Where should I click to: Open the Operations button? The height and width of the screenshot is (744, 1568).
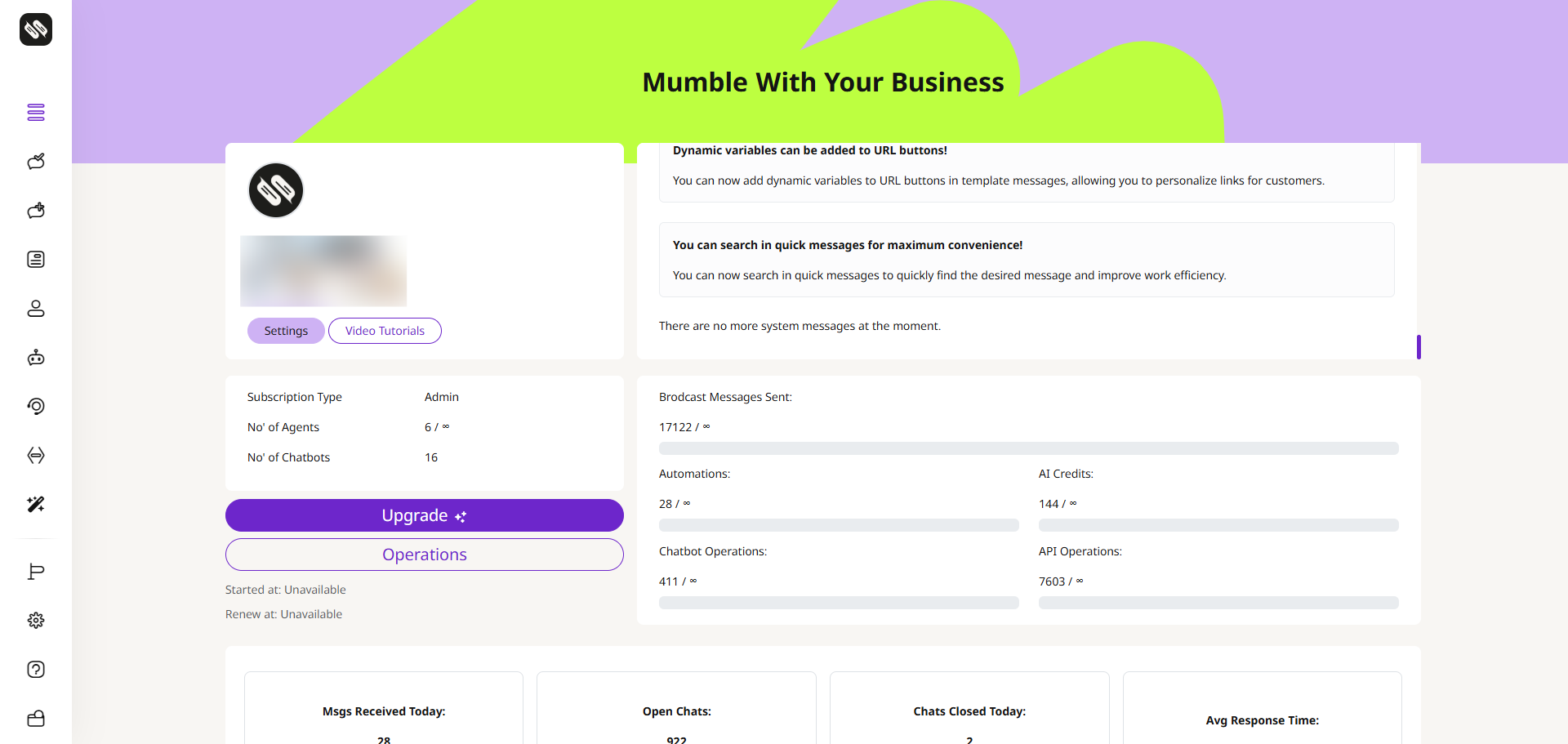pyautogui.click(x=424, y=555)
